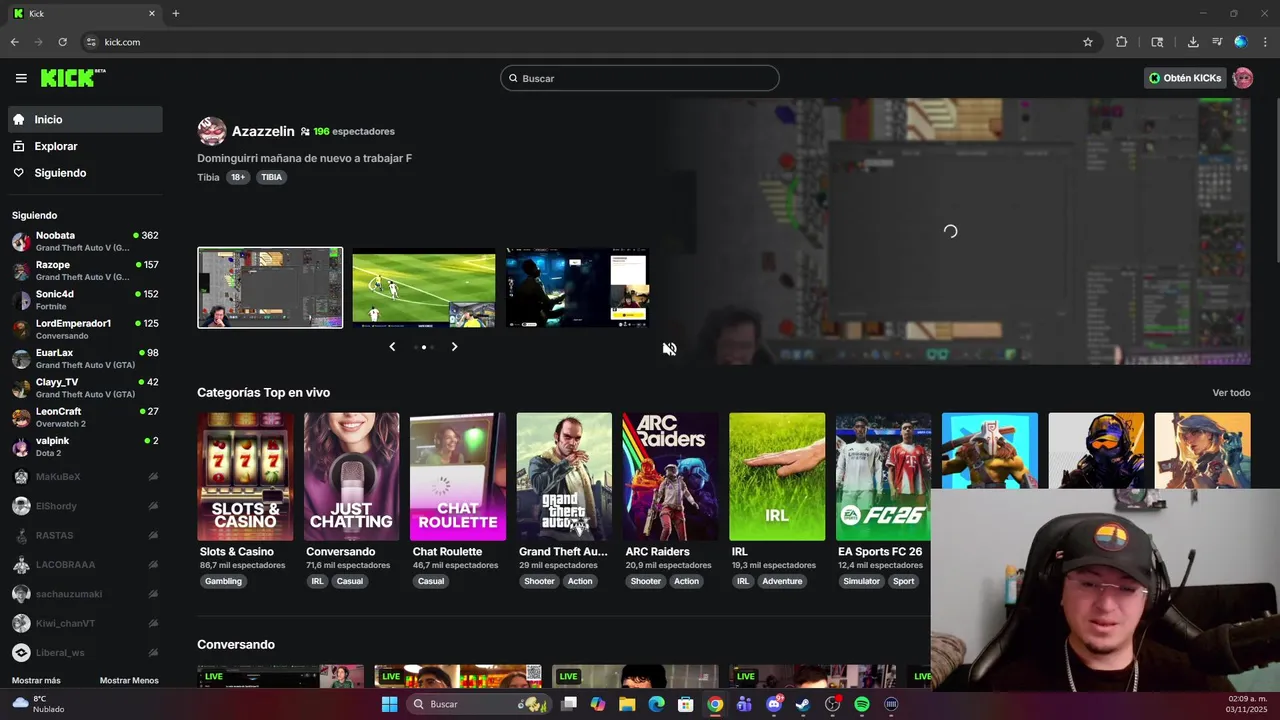
Task: Click Mostrar más in sidebar
Action: (x=36, y=680)
